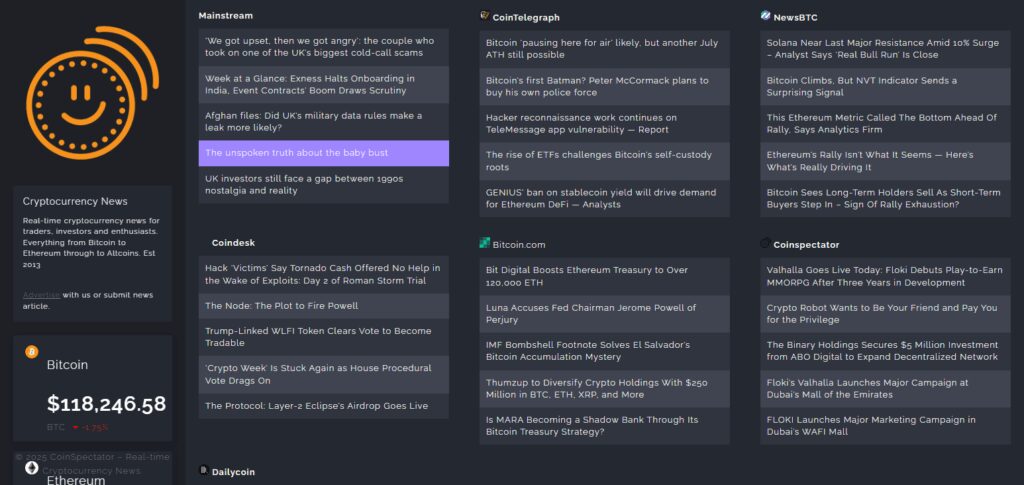Click the Dailycoin source icon
Image resolution: width=1024 pixels, height=485 pixels.
point(204,470)
